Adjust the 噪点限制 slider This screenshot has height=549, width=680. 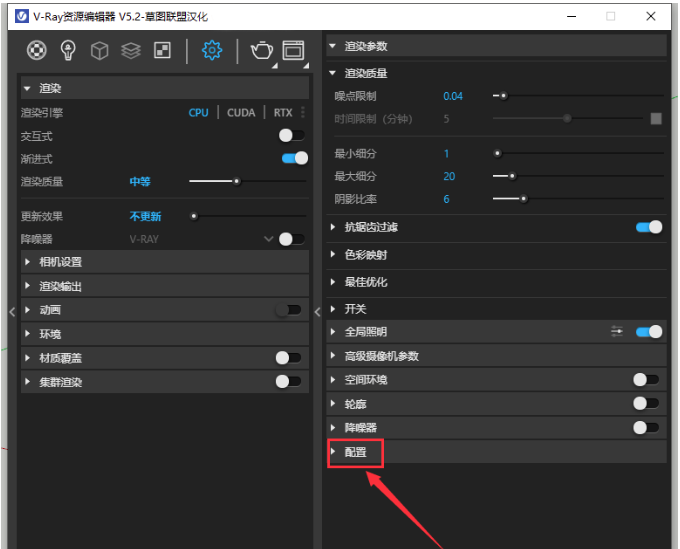pos(503,95)
